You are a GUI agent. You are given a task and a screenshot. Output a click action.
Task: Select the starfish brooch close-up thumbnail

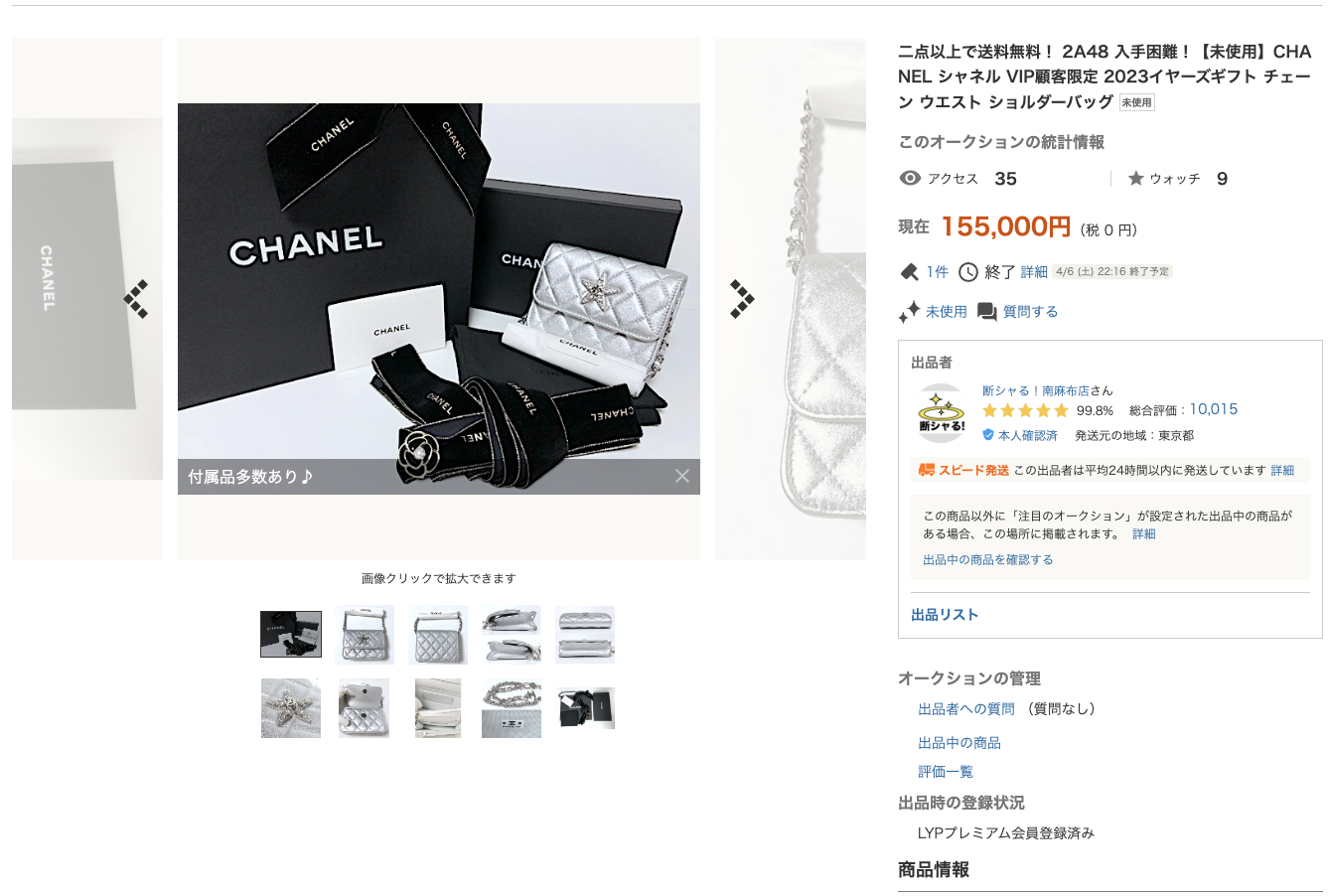(x=291, y=708)
